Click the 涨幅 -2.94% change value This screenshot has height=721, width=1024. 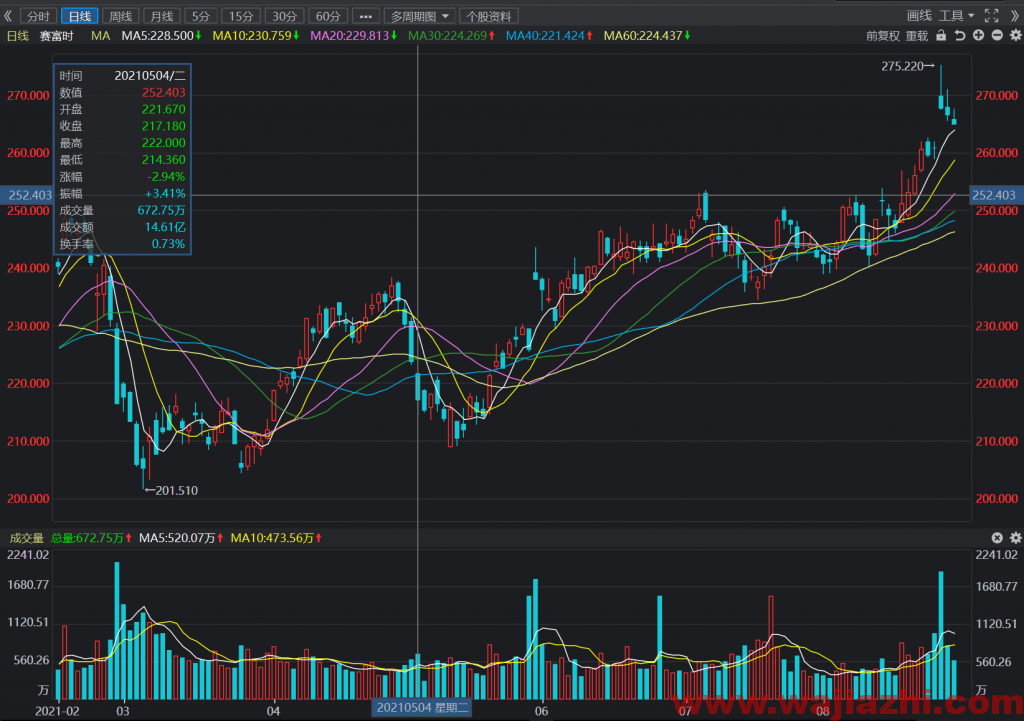click(x=166, y=177)
